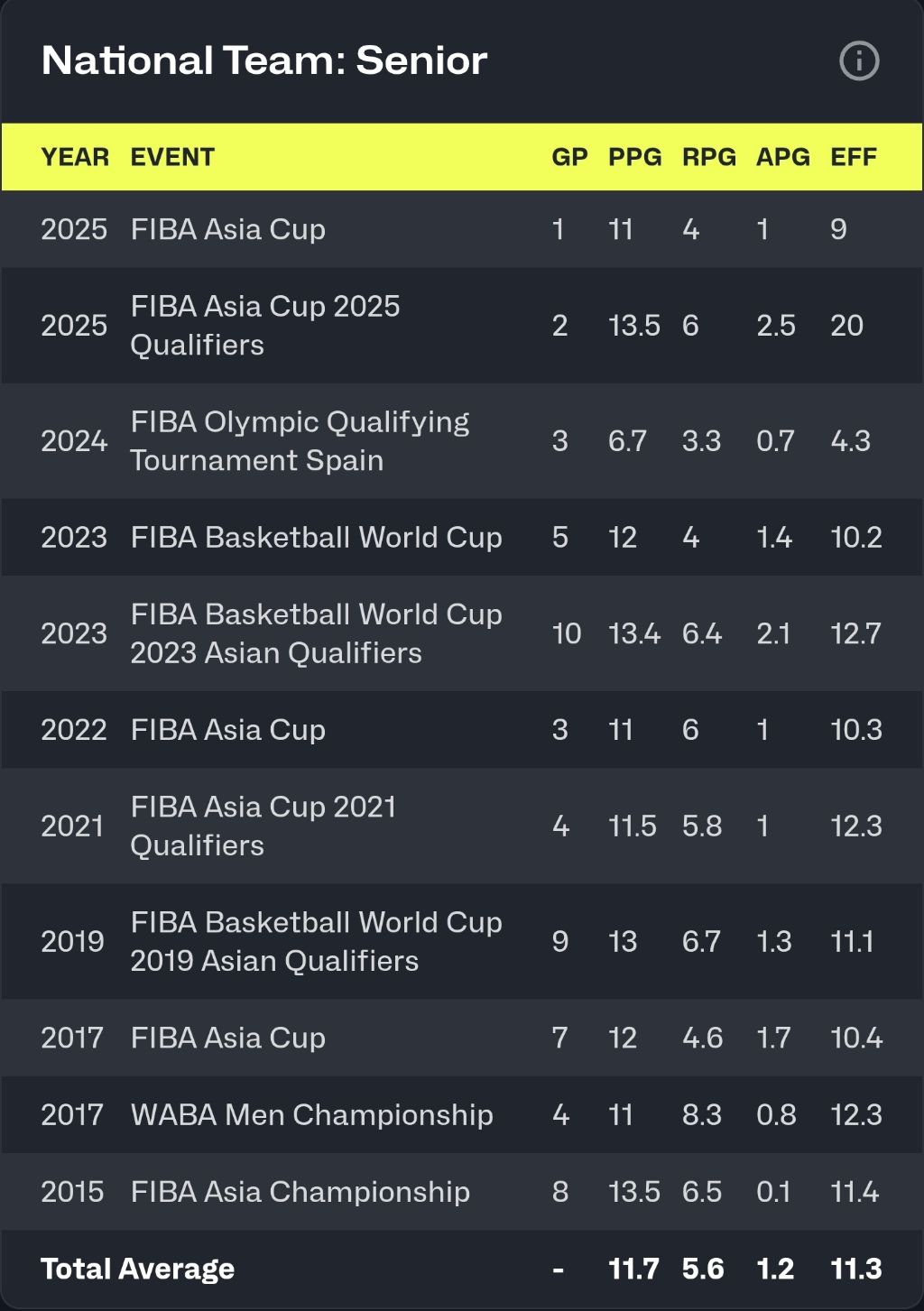924x1311 pixels.
Task: Open FIBA Asia Cup 2021 Qualifiers event
Action: 263,826
